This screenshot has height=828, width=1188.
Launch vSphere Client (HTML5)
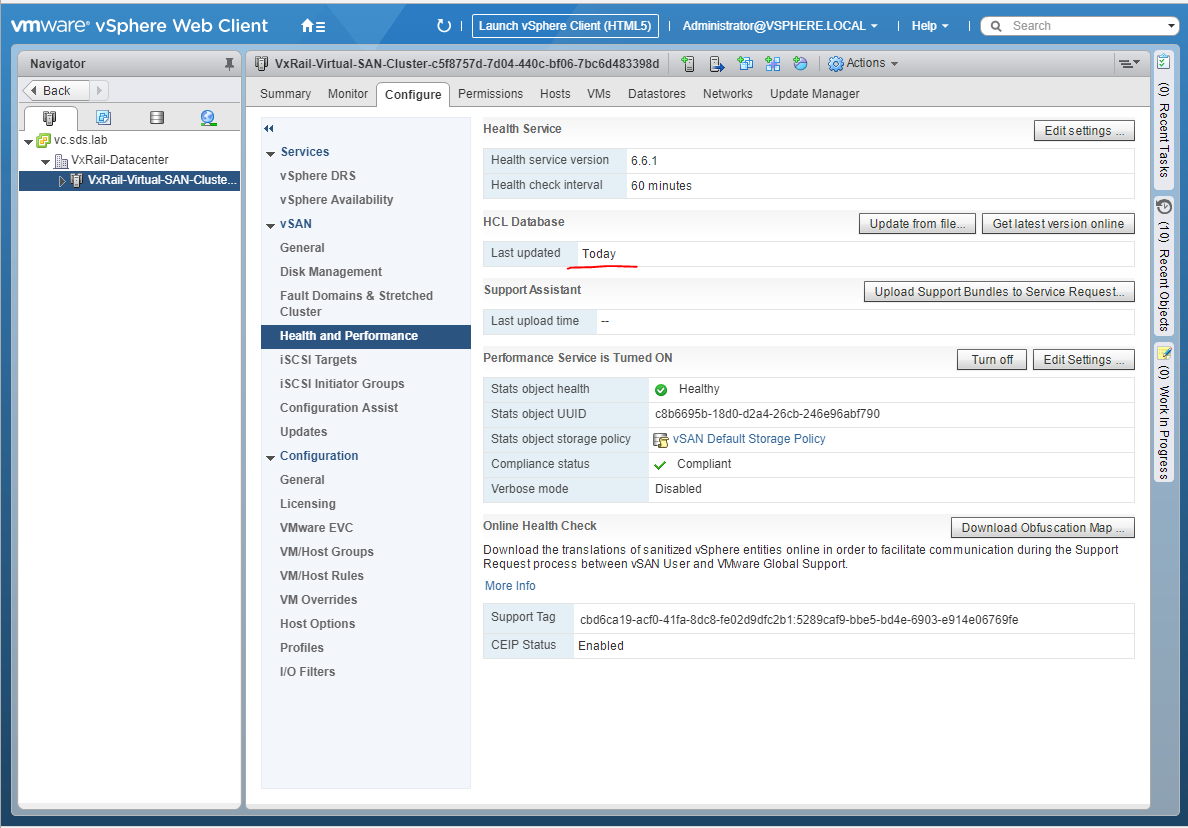565,26
